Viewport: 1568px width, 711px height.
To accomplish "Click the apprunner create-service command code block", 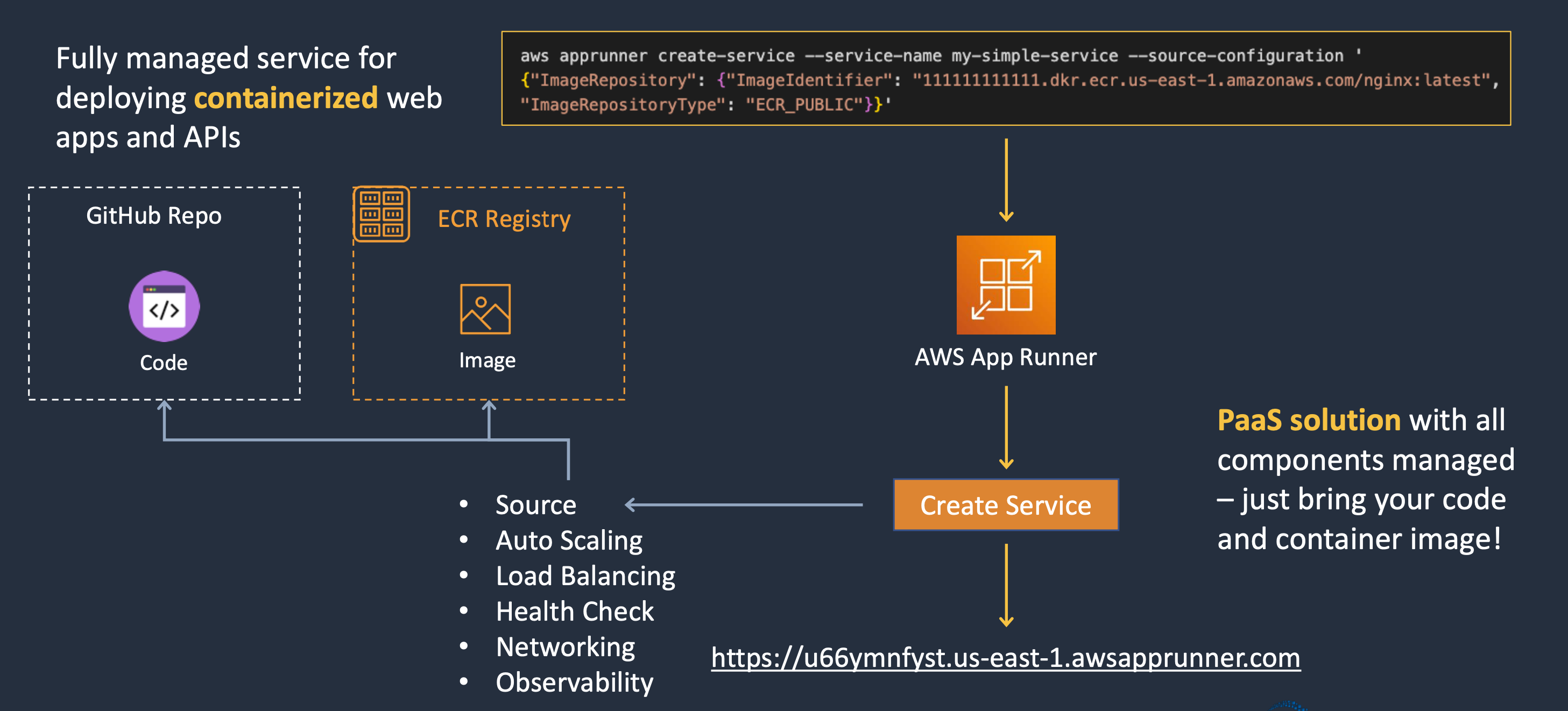I will tap(1006, 79).
